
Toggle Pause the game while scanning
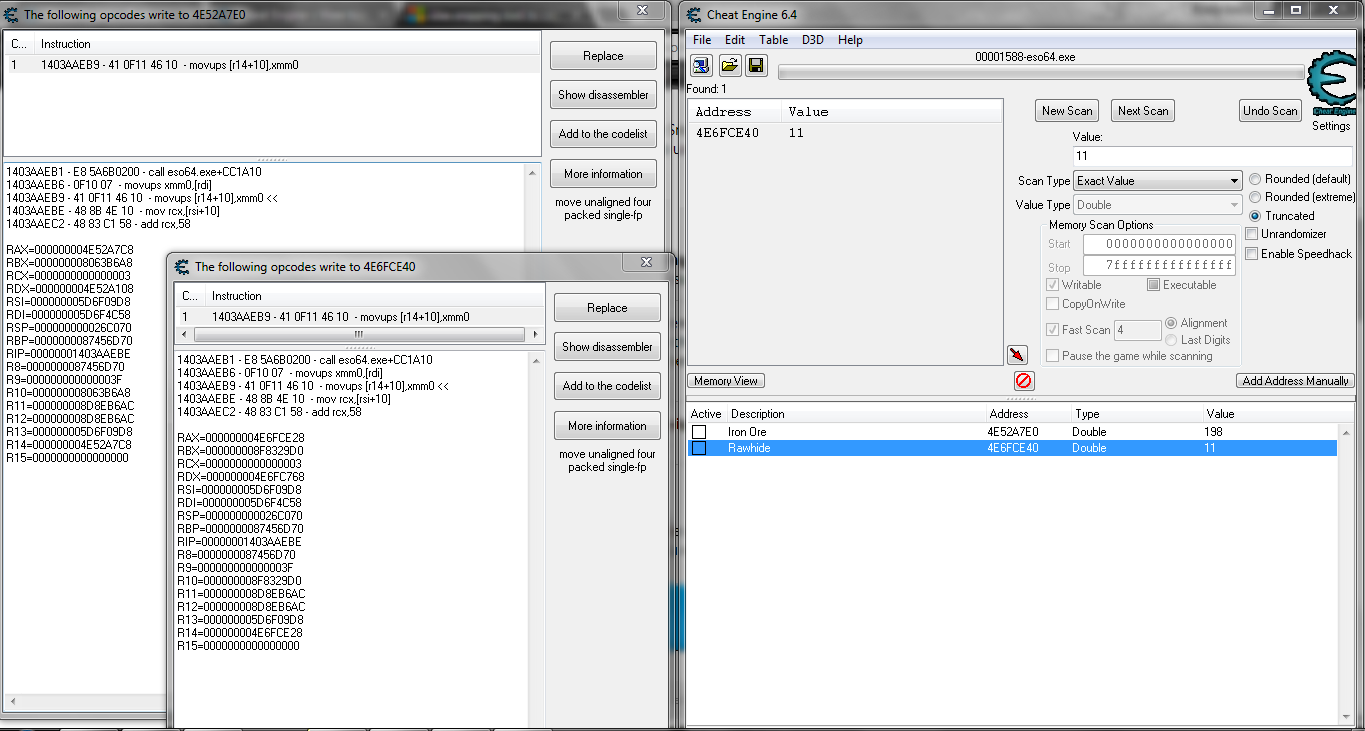click(1052, 356)
